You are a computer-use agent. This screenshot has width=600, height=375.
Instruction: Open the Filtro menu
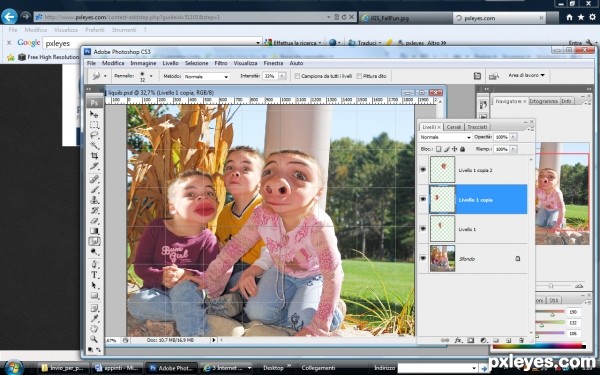(221, 63)
